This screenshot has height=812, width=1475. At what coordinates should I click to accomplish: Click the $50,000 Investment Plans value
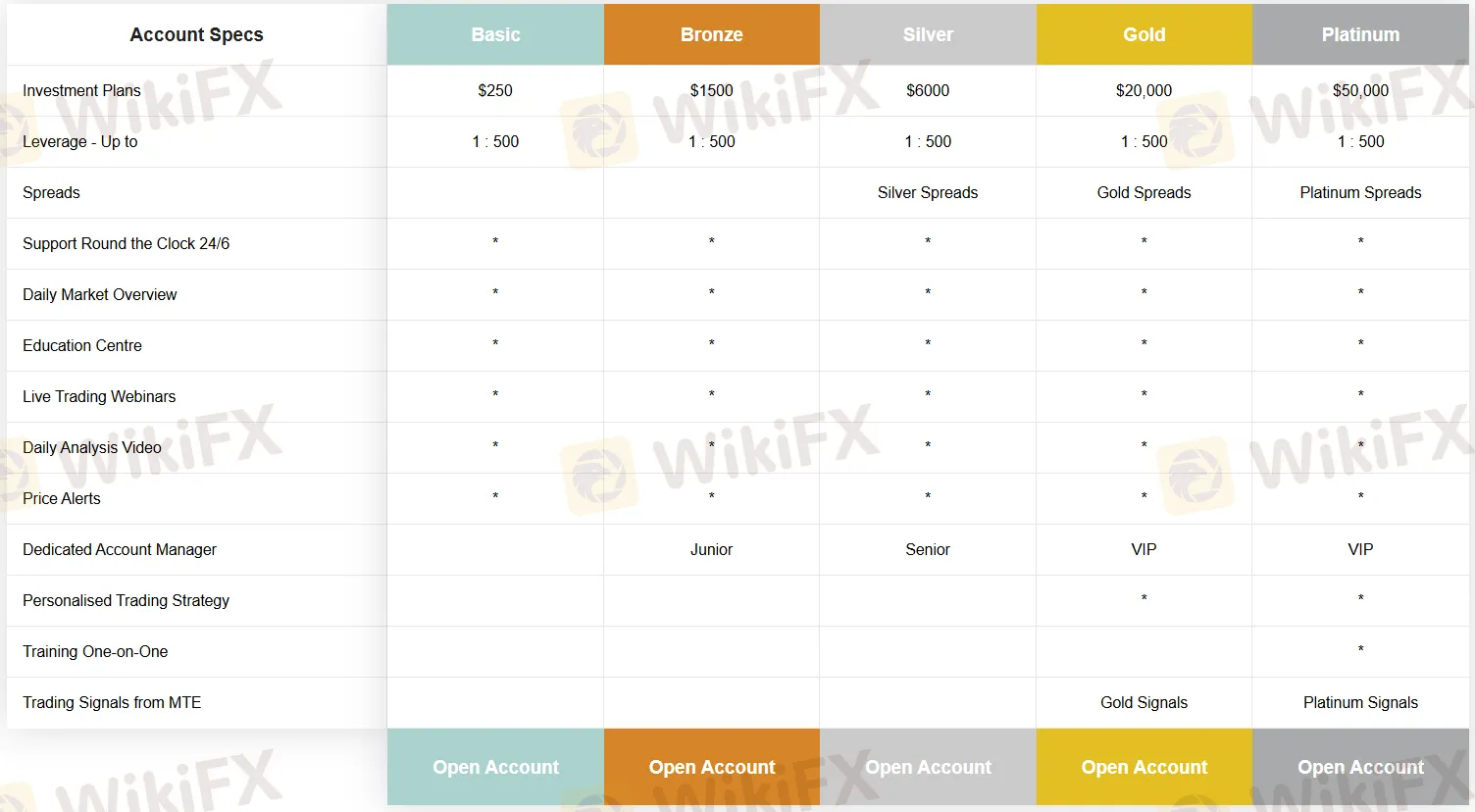click(1360, 90)
